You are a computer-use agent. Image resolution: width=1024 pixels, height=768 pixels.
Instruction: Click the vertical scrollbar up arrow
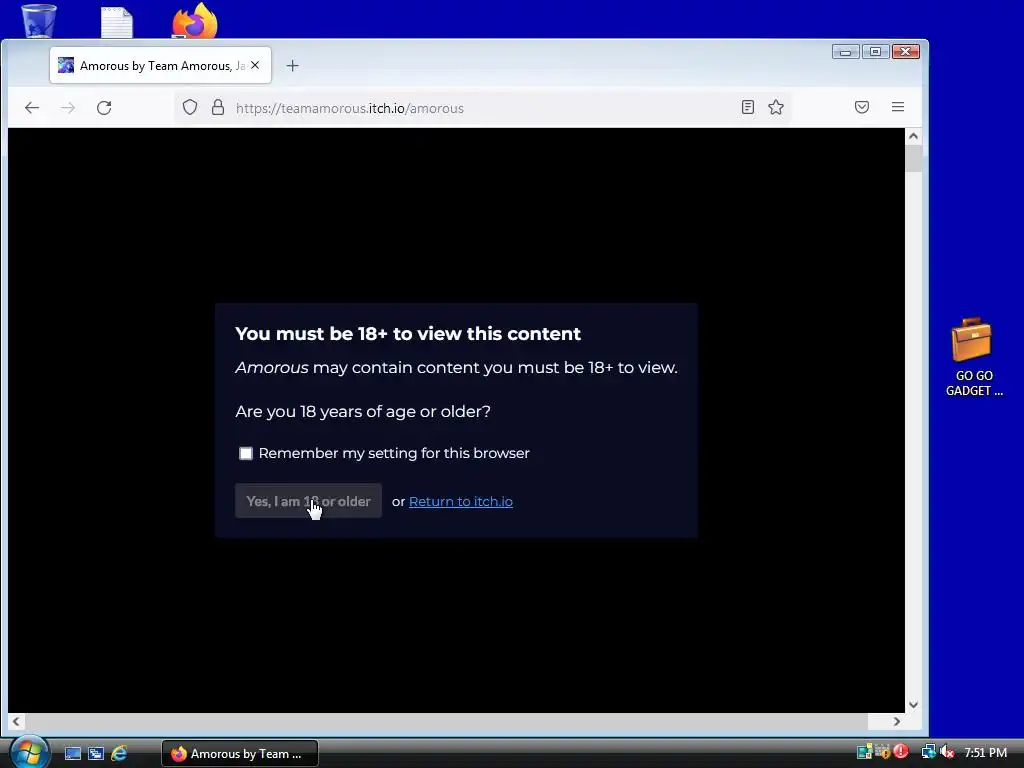pos(913,136)
